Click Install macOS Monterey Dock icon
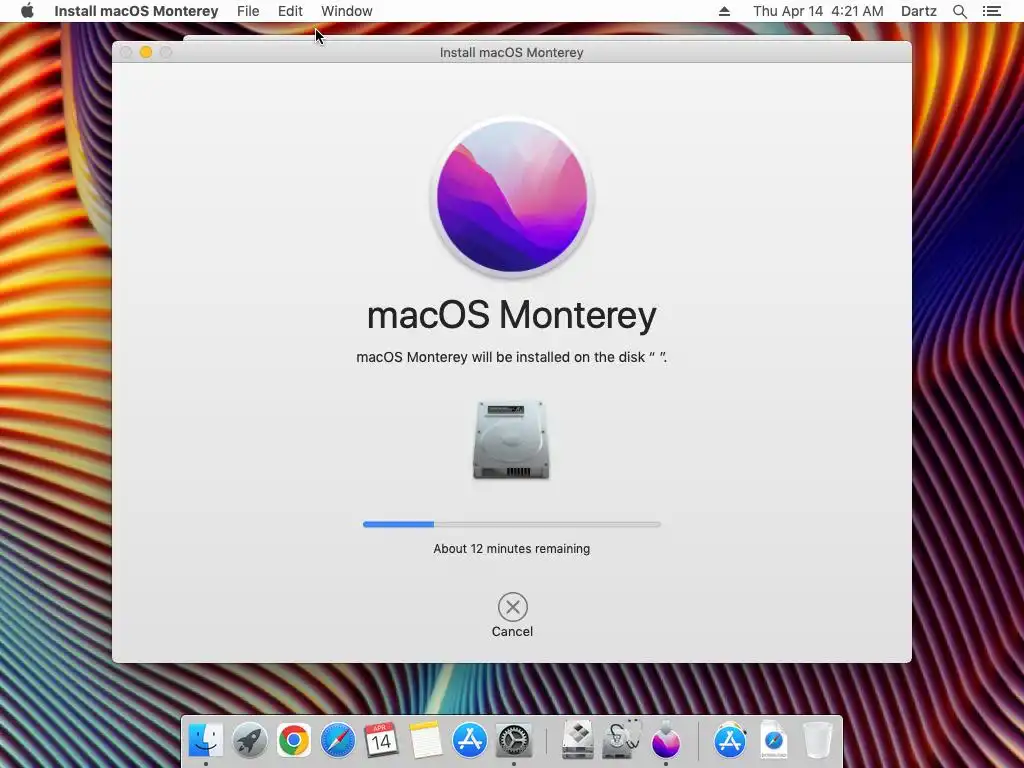The image size is (1024, 768). pos(665,740)
